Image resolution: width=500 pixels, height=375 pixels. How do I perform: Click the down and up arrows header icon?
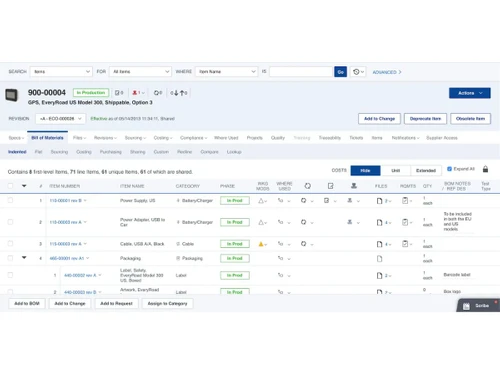tap(179, 93)
